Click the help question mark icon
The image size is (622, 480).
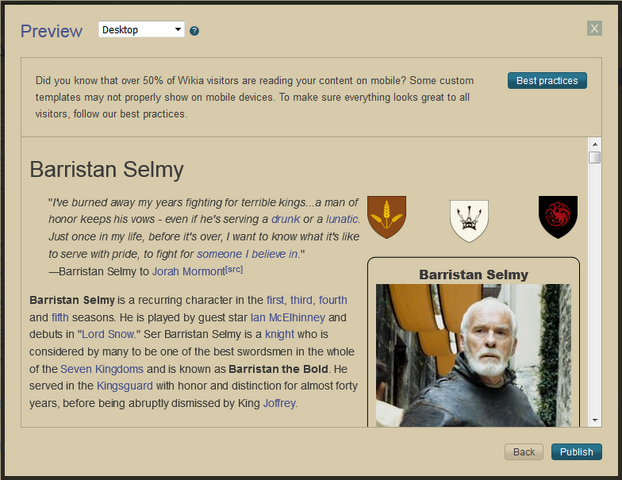pyautogui.click(x=194, y=31)
